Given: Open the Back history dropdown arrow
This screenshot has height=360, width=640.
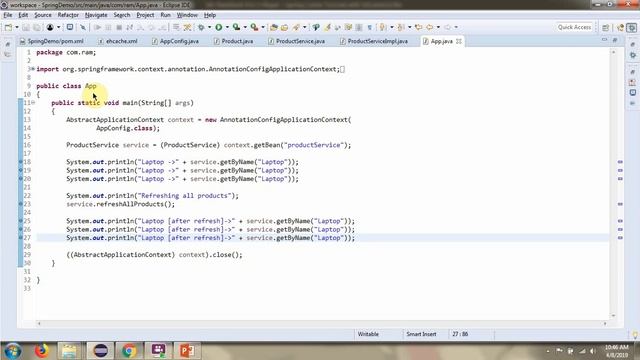Looking at the screenshot, I should (438, 27).
